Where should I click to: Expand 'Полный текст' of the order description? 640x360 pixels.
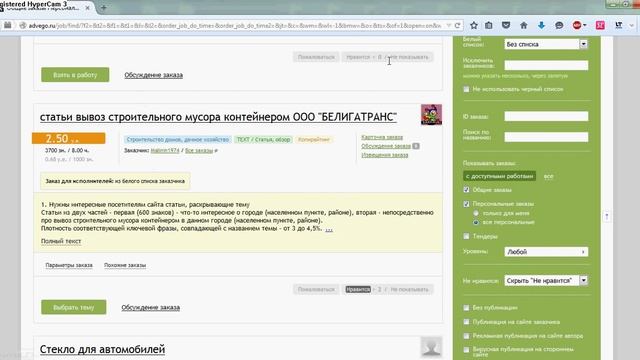coord(61,241)
